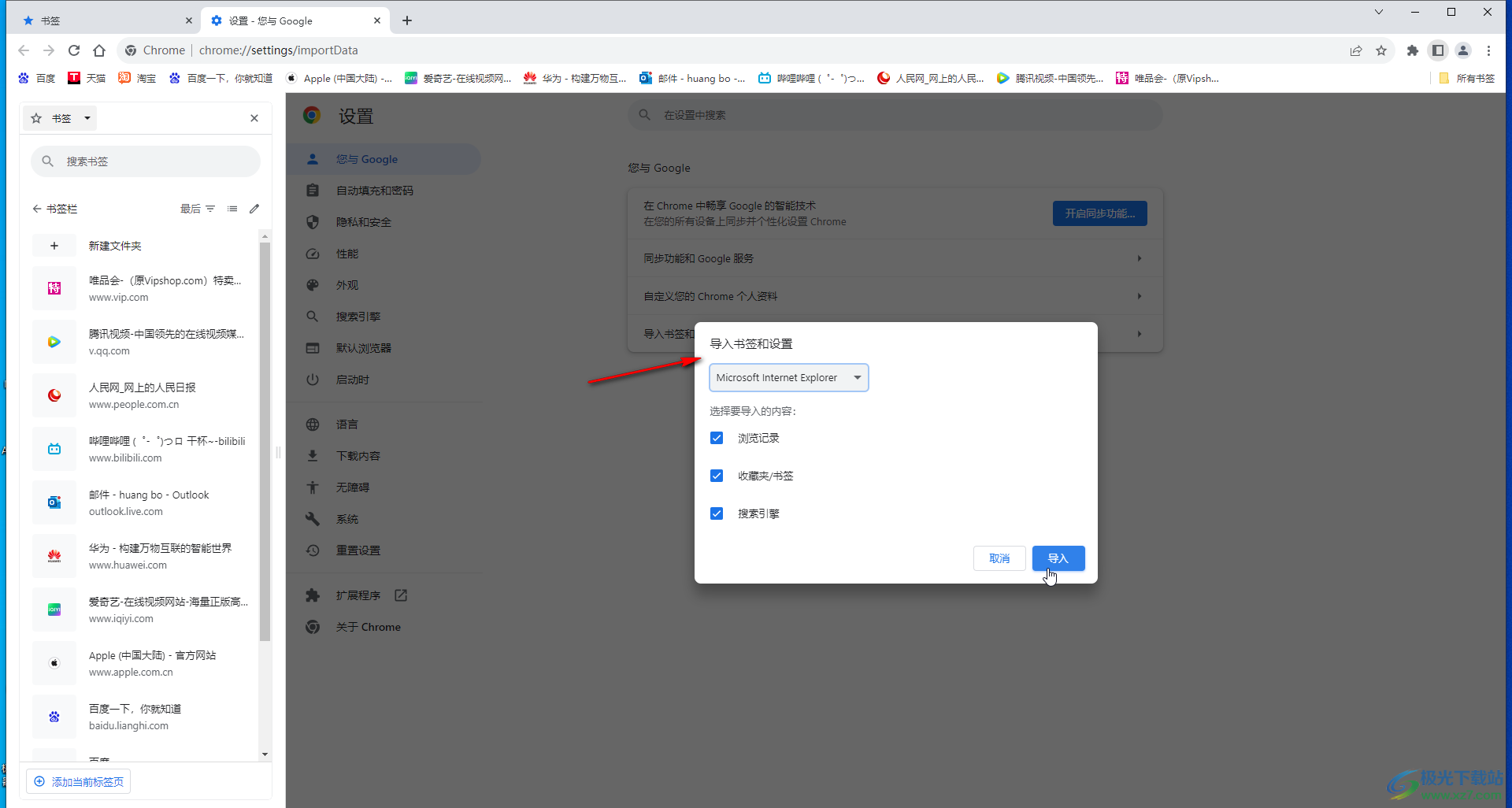The height and width of the screenshot is (808, 1512).
Task: Open the 最后 sort order dropdown
Action: click(198, 209)
